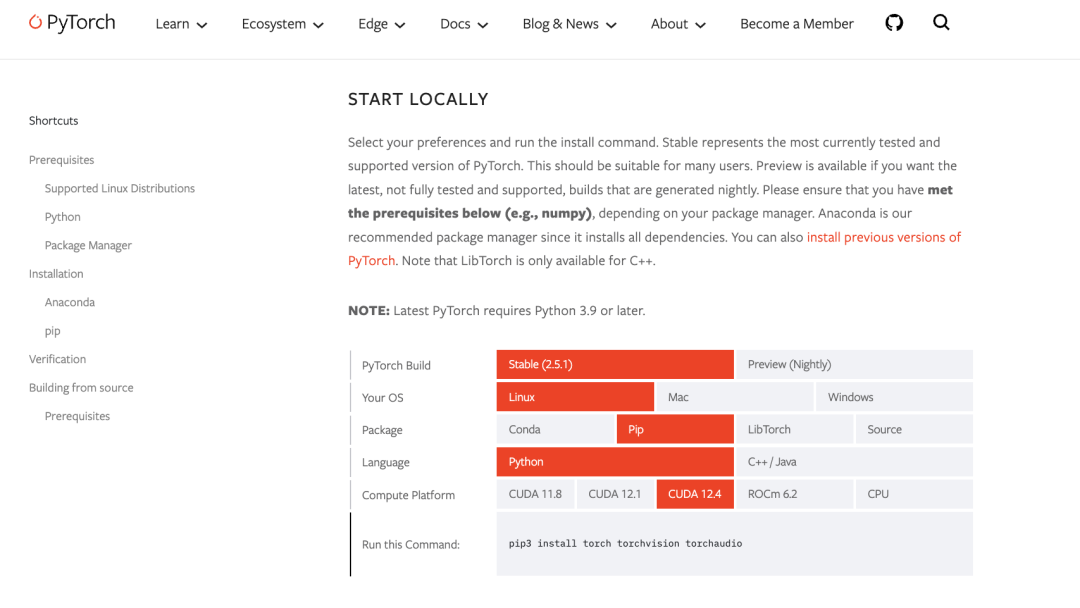Open install previous versions of PyTorch link
1080x608 pixels.
point(883,237)
